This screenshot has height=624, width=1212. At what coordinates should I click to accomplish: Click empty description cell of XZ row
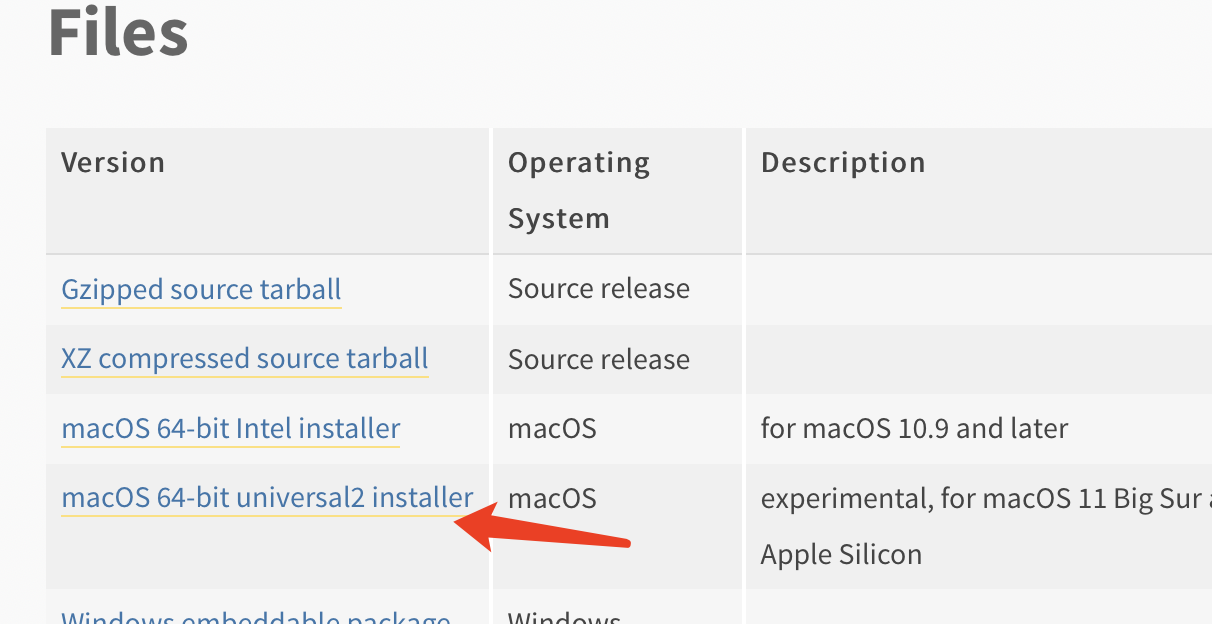click(x=979, y=359)
